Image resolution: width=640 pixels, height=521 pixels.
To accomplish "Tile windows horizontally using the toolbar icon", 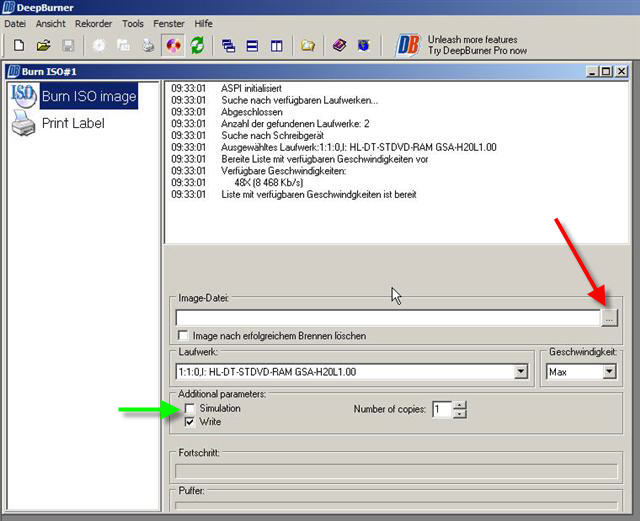I will click(x=252, y=45).
